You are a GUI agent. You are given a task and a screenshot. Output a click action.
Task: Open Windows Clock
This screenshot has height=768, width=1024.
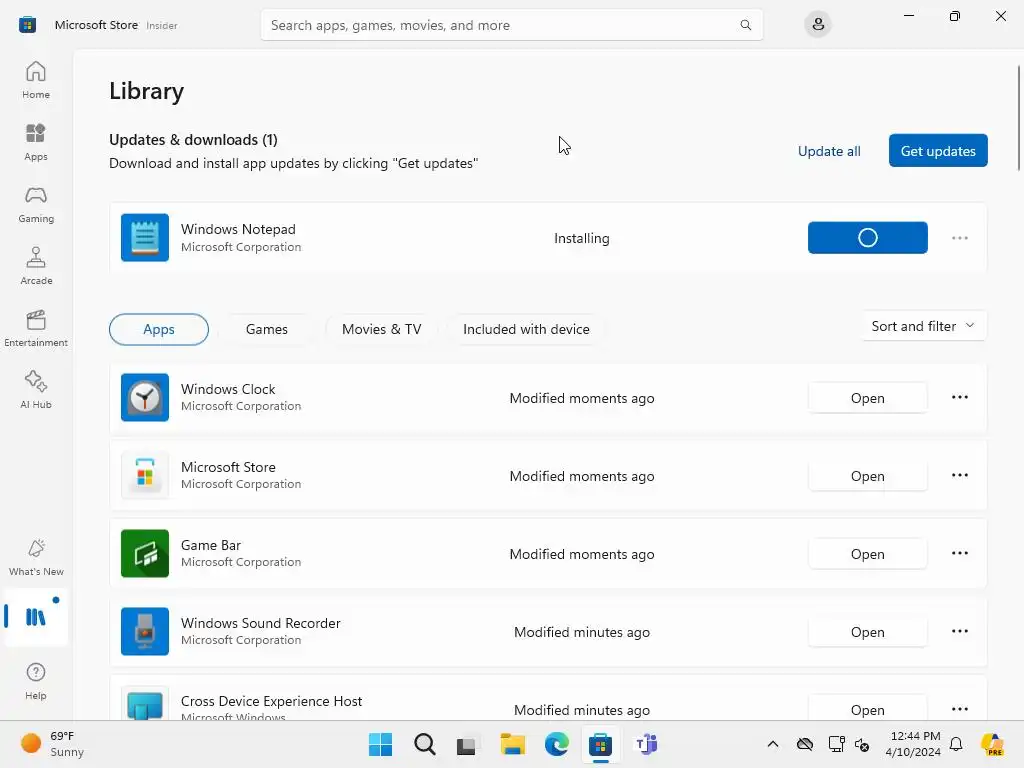(x=867, y=398)
